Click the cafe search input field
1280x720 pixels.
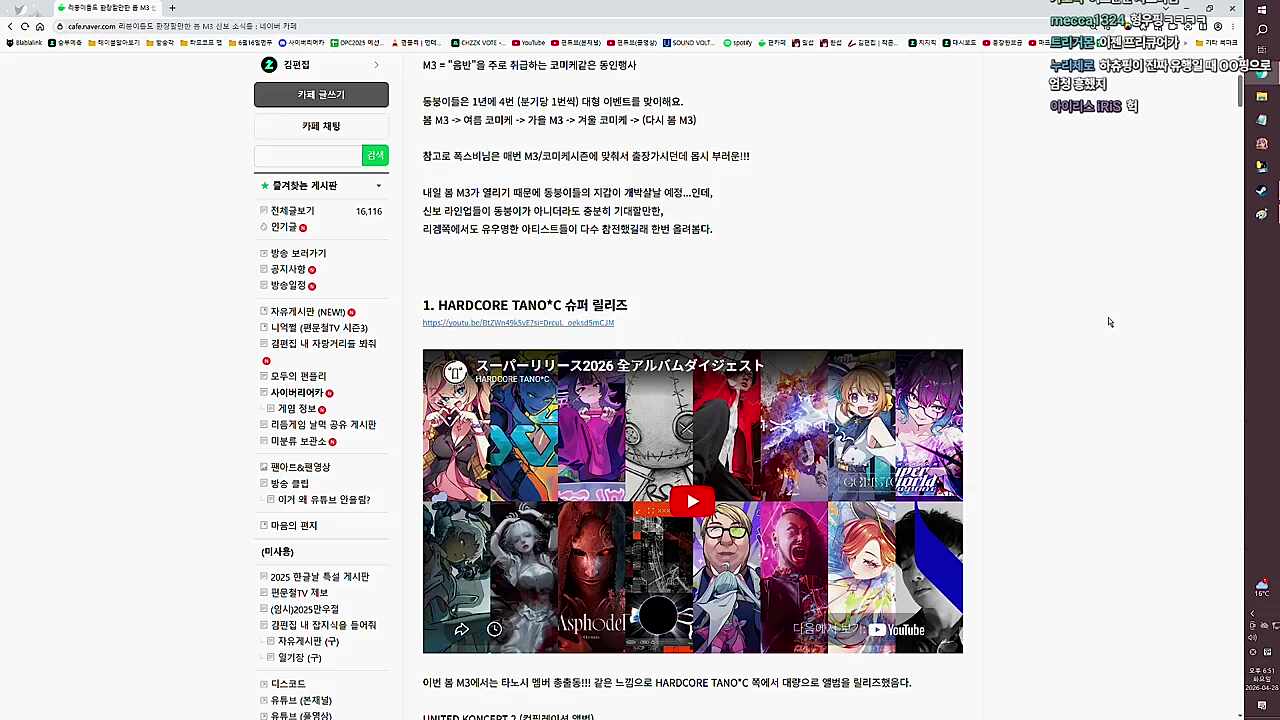[308, 156]
